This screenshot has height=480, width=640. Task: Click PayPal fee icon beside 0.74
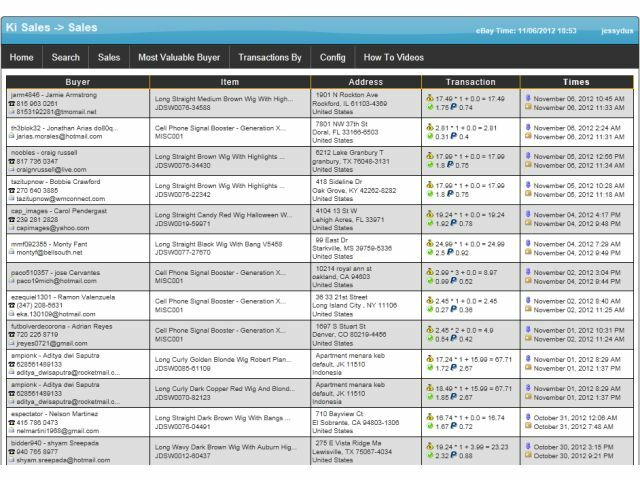pyautogui.click(x=453, y=107)
